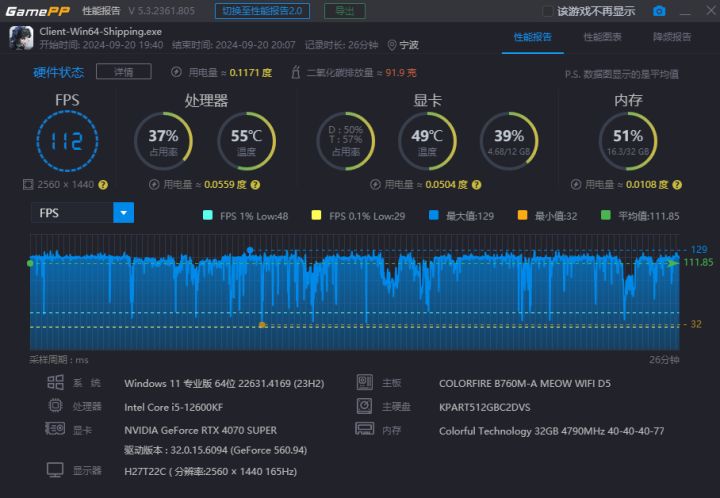Click the 详情 details button

(x=124, y=72)
